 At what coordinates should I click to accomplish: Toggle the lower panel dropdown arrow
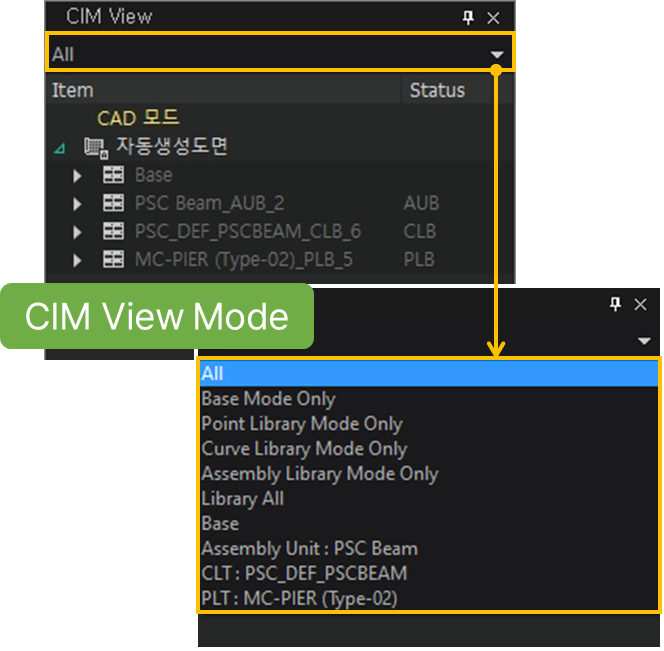point(644,341)
